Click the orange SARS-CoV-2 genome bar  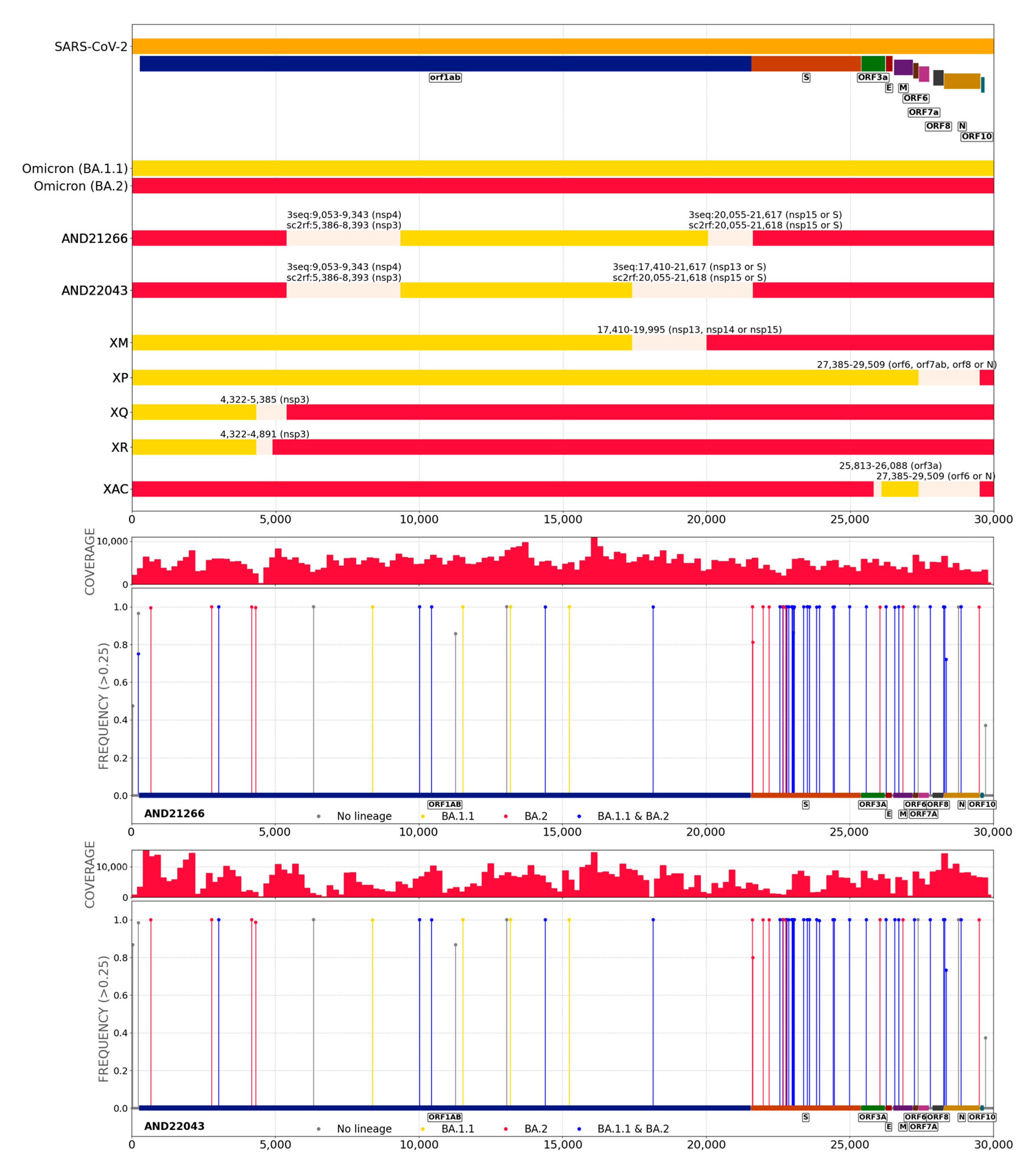(x=562, y=46)
